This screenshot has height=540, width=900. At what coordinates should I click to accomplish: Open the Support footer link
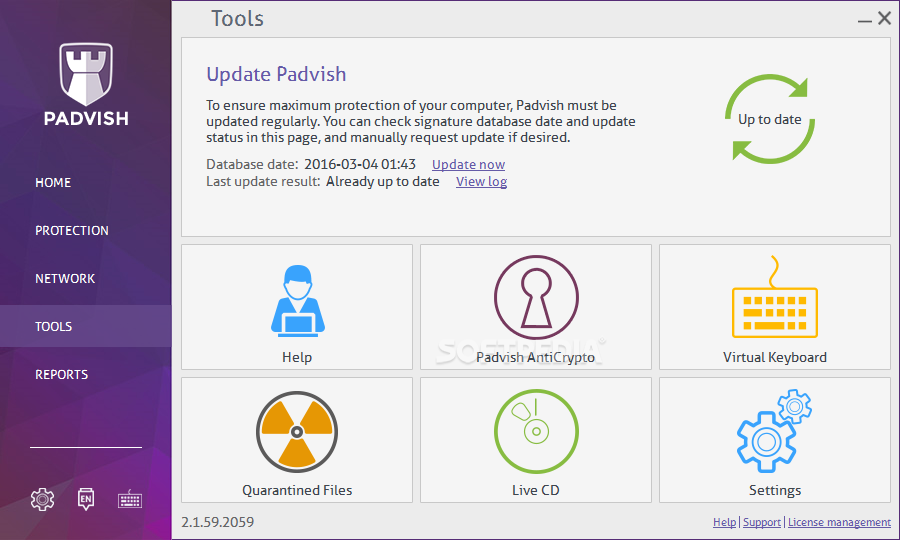tap(762, 522)
